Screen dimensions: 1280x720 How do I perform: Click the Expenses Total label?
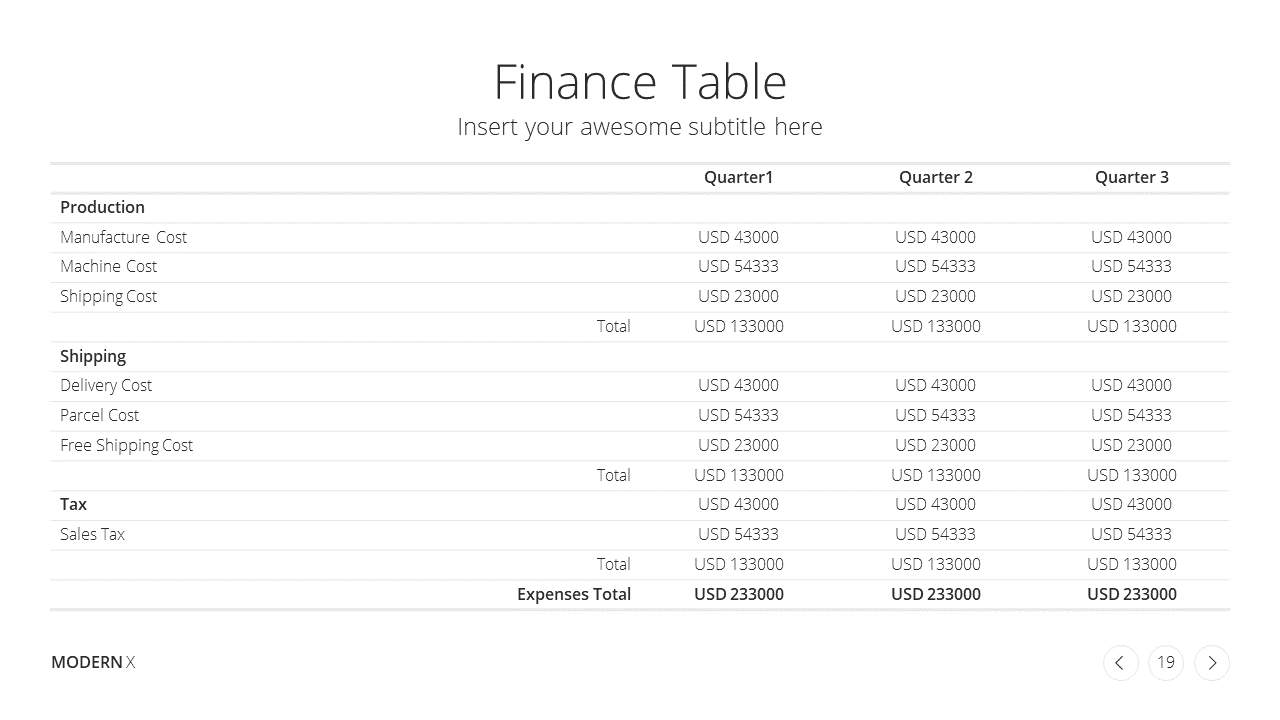coord(574,594)
